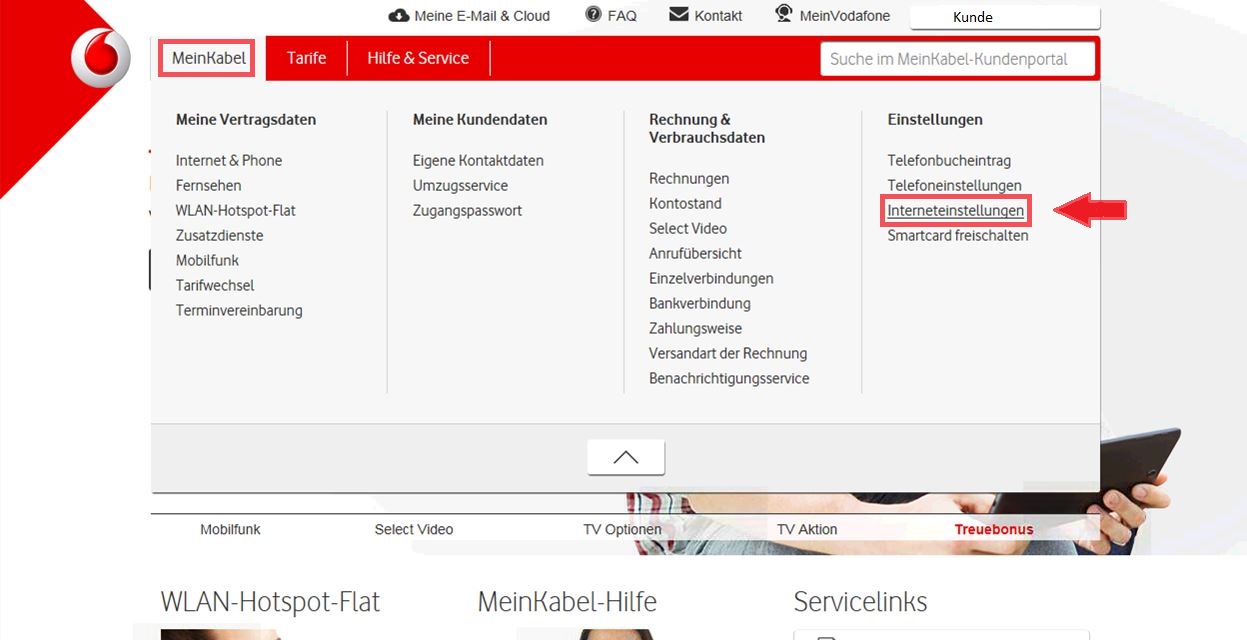Open Umzugsservice entry
Image resolution: width=1247 pixels, height=640 pixels.
460,185
